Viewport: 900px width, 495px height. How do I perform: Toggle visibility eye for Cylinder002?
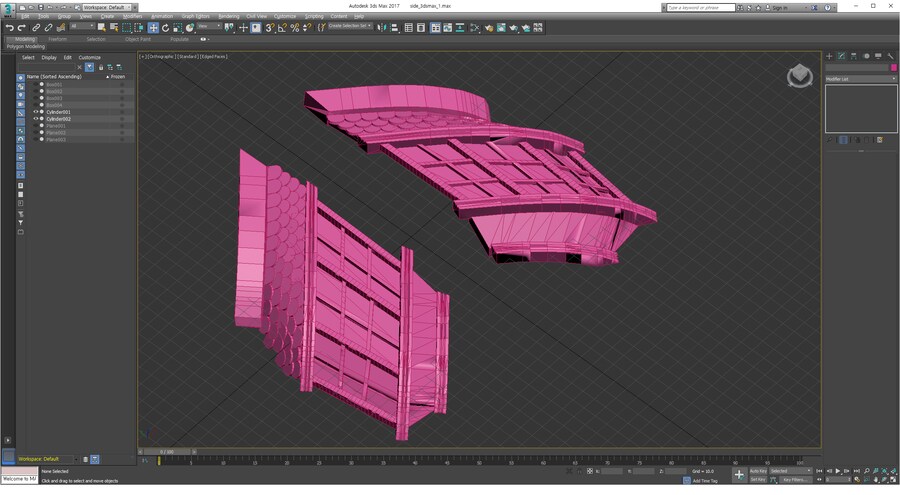[x=36, y=119]
